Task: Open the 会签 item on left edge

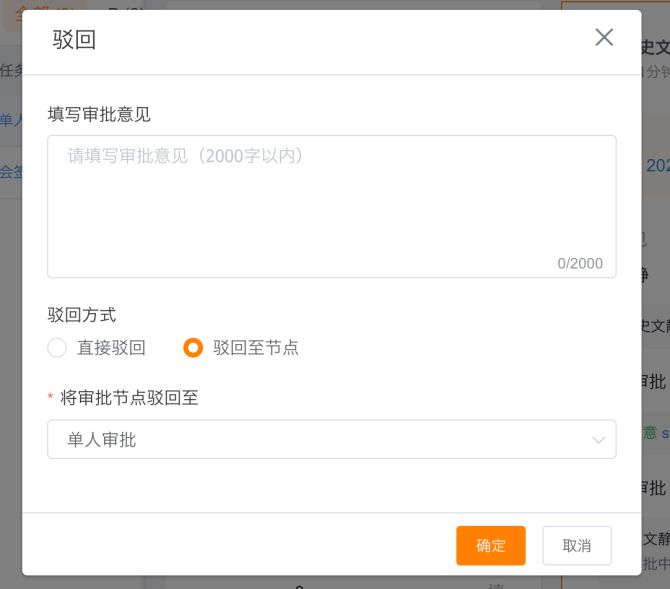Action: pos(11,171)
